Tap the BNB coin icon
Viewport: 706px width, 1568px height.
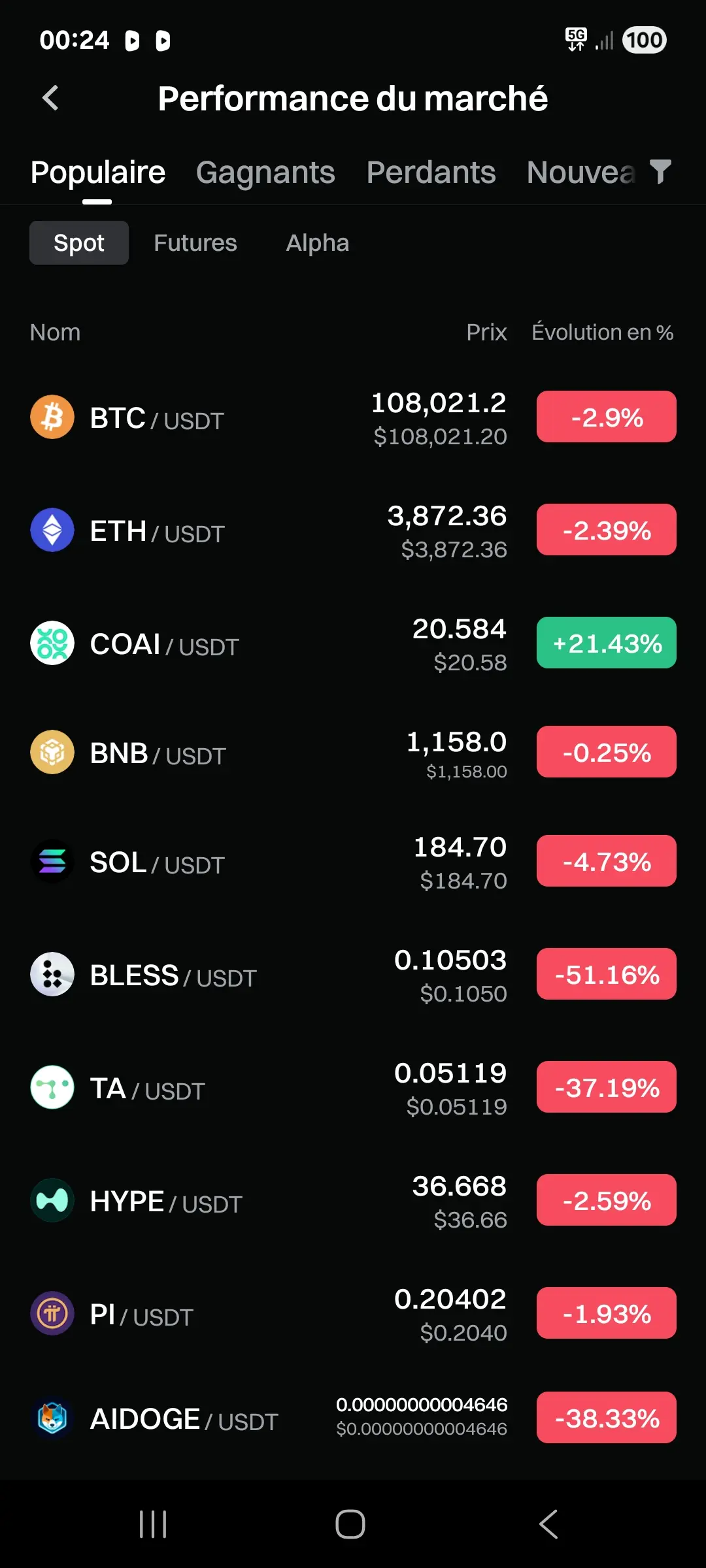[x=52, y=752]
